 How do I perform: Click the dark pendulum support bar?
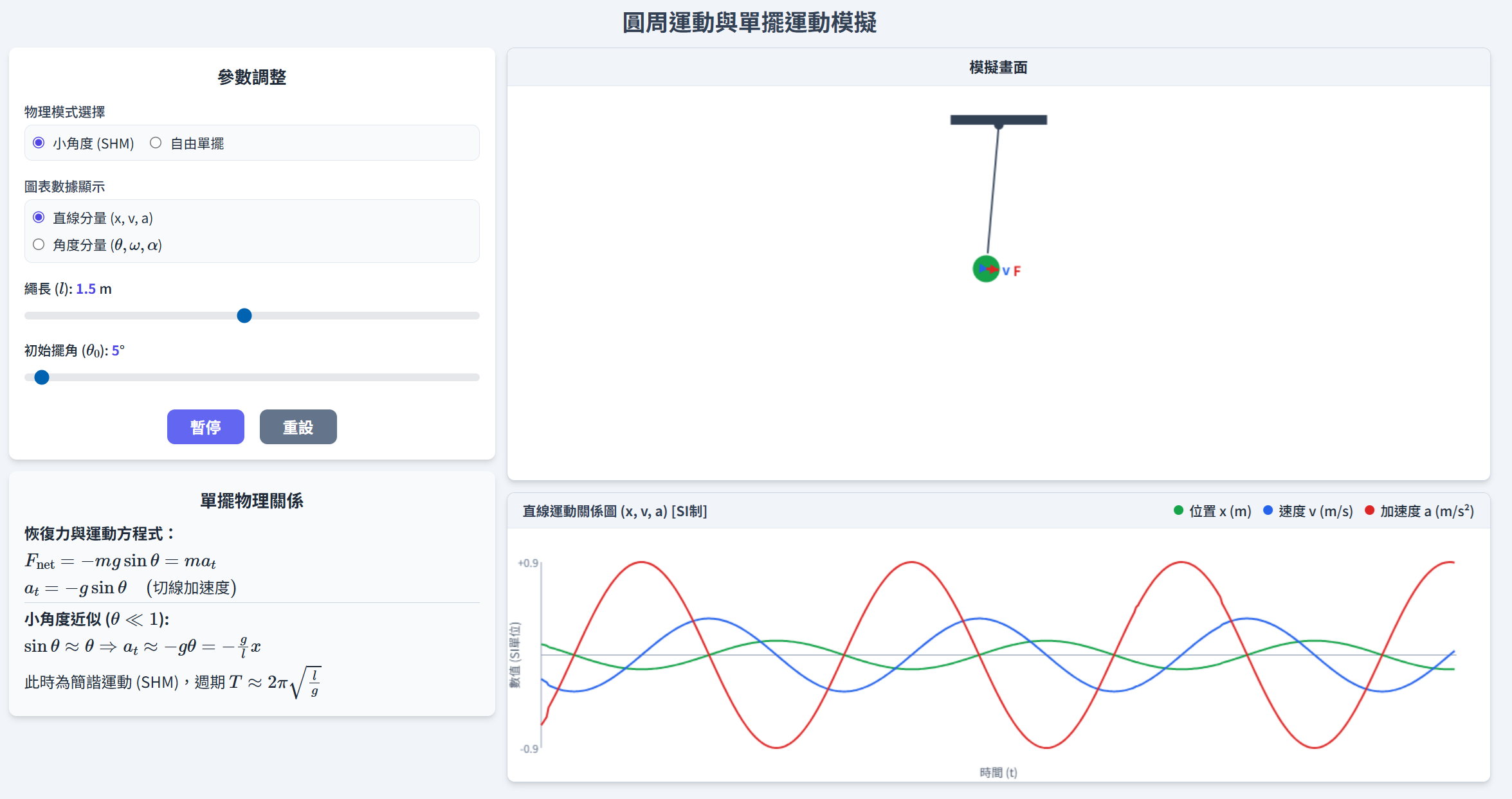click(998, 120)
